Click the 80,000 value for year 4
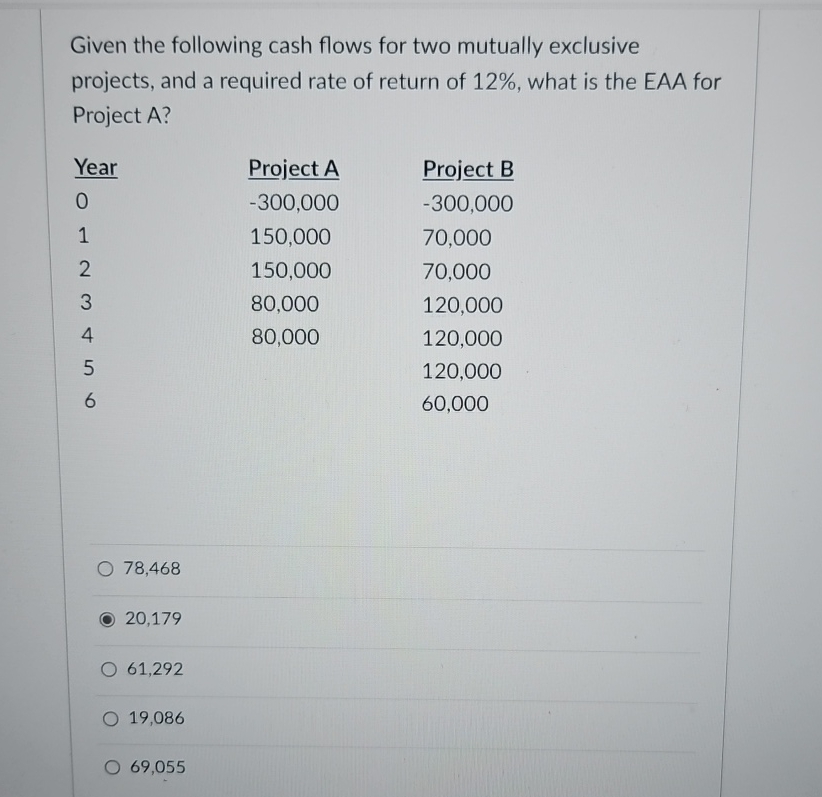This screenshot has width=822, height=797. [x=286, y=337]
